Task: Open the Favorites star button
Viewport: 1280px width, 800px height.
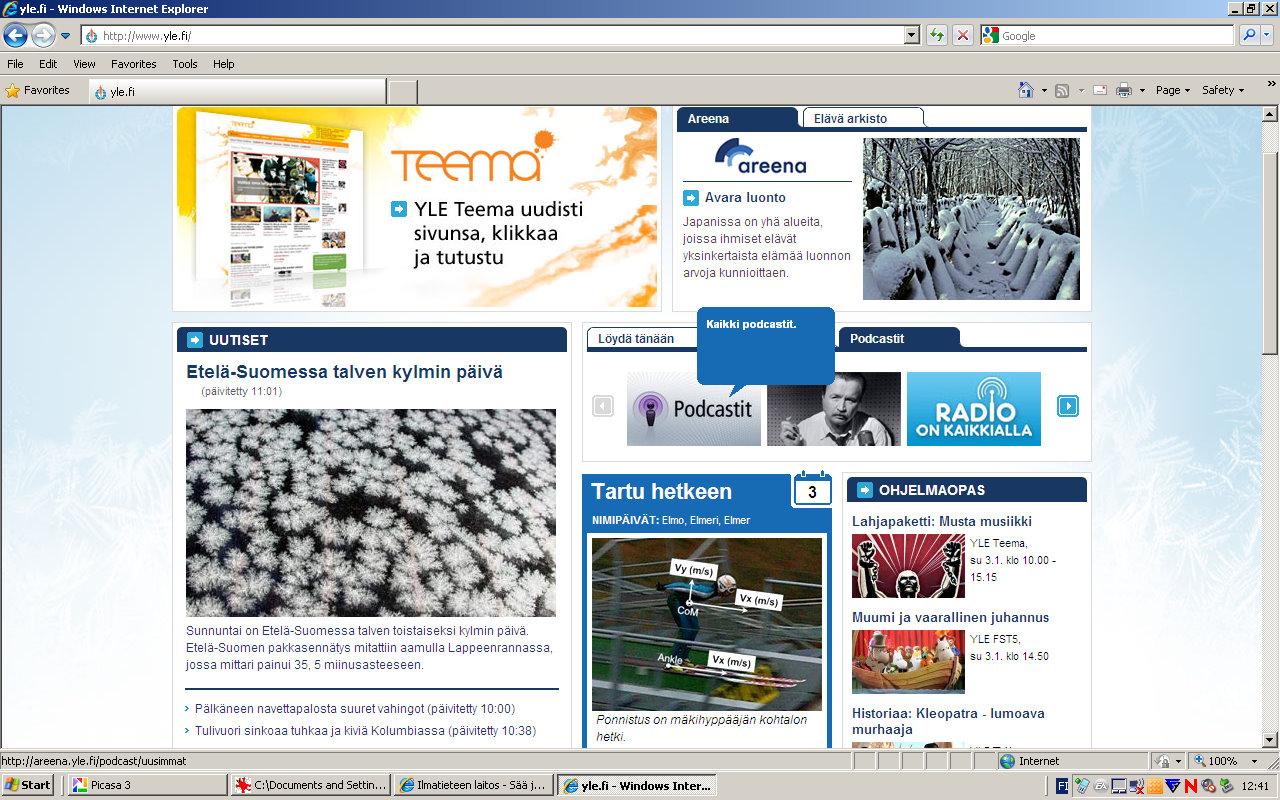Action: click(38, 90)
